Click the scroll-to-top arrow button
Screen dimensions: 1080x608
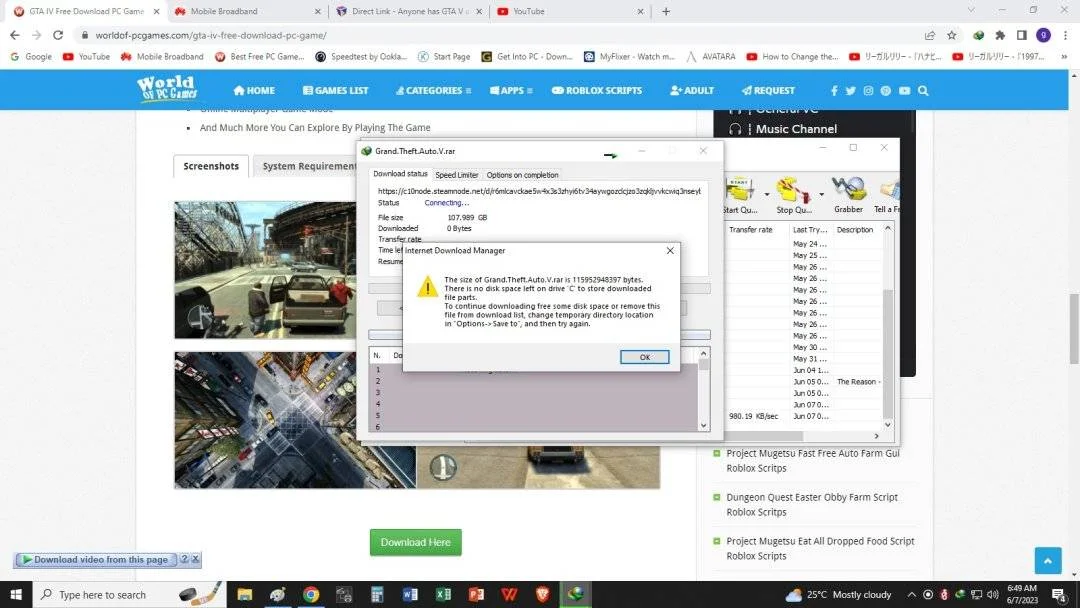1048,560
